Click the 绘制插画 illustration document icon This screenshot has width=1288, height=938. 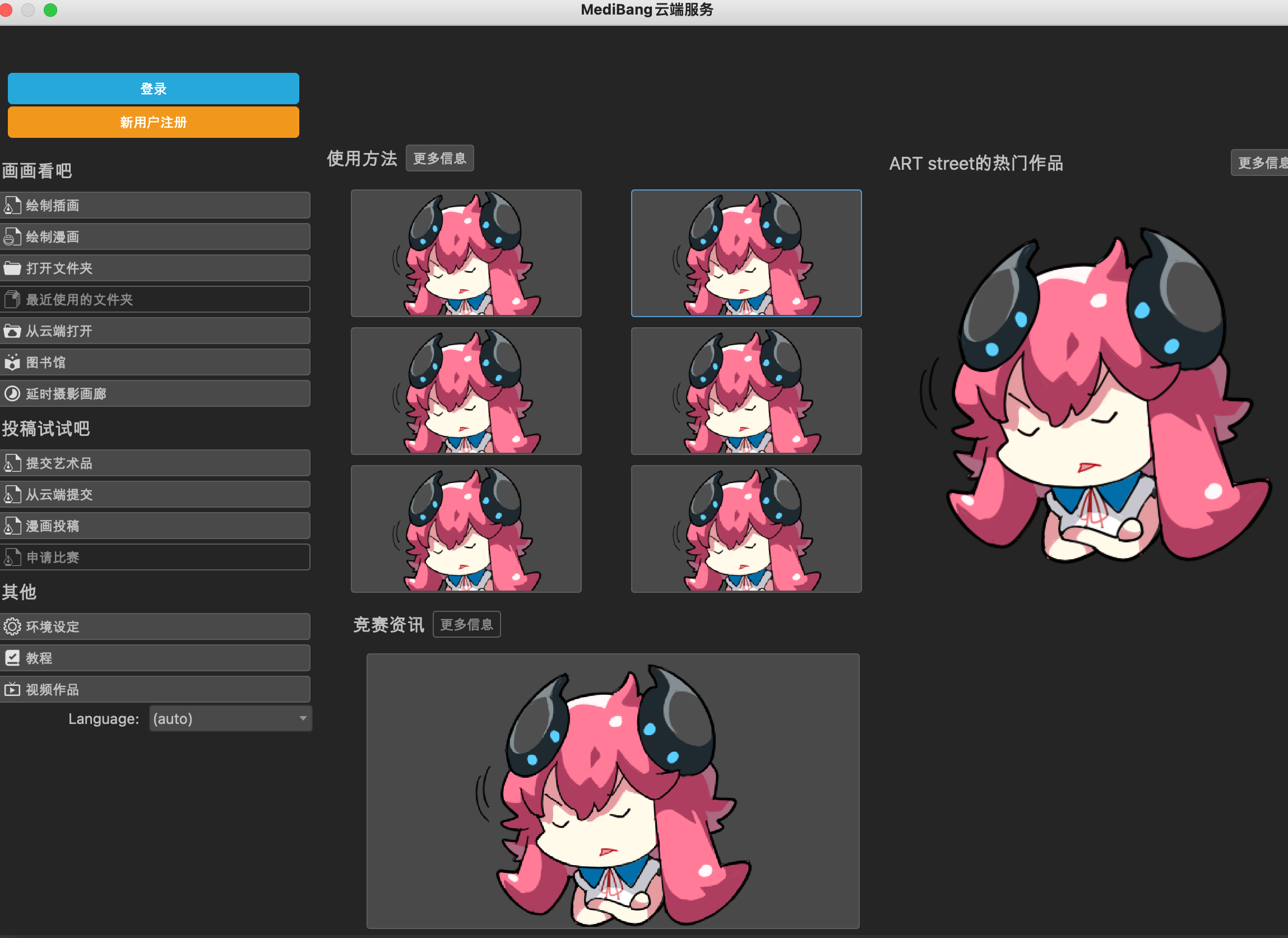pyautogui.click(x=12, y=206)
